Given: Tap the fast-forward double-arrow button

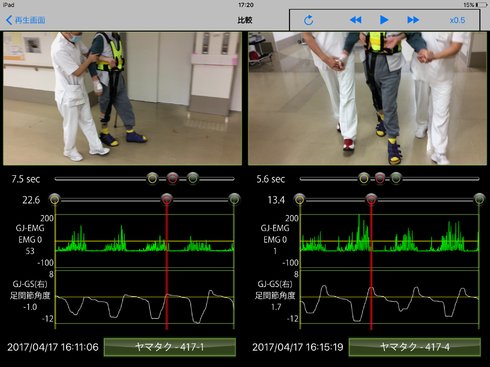Looking at the screenshot, I should (413, 20).
